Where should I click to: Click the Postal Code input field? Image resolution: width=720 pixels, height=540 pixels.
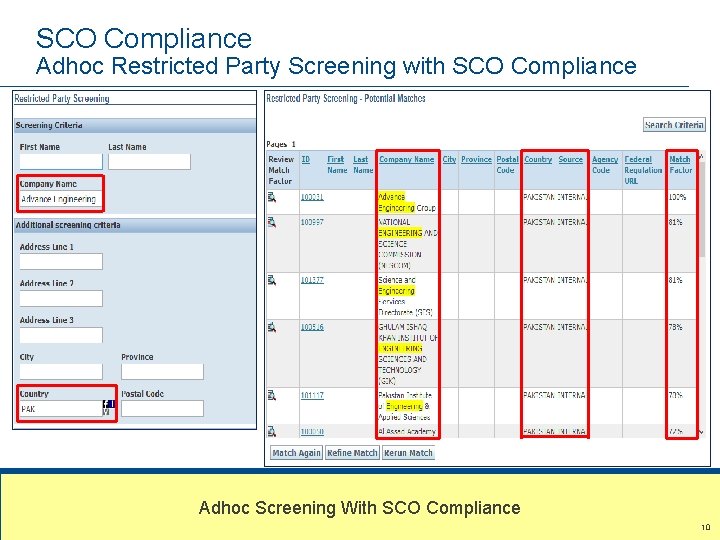tap(162, 408)
